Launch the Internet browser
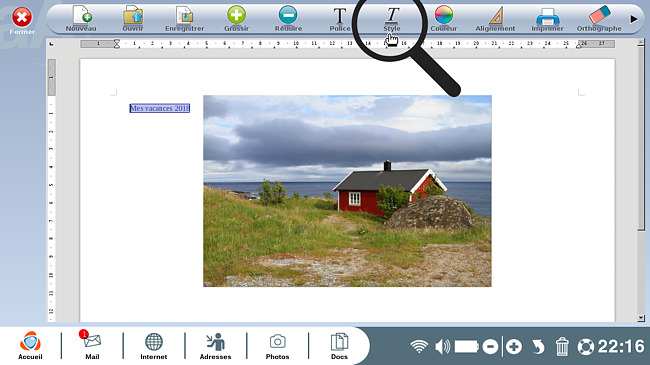The image size is (650, 365). [x=153, y=346]
